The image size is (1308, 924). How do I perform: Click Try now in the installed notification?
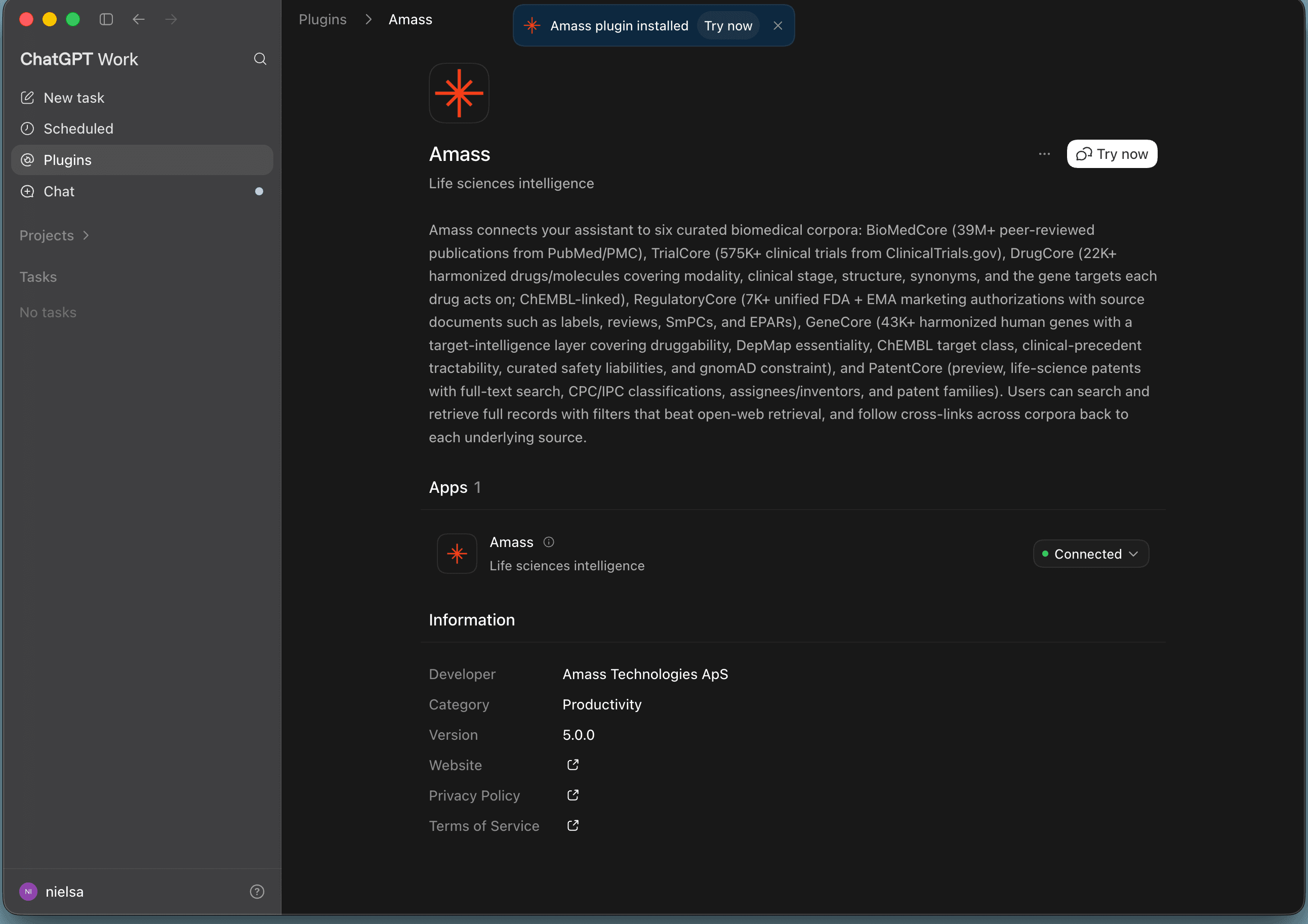(728, 26)
